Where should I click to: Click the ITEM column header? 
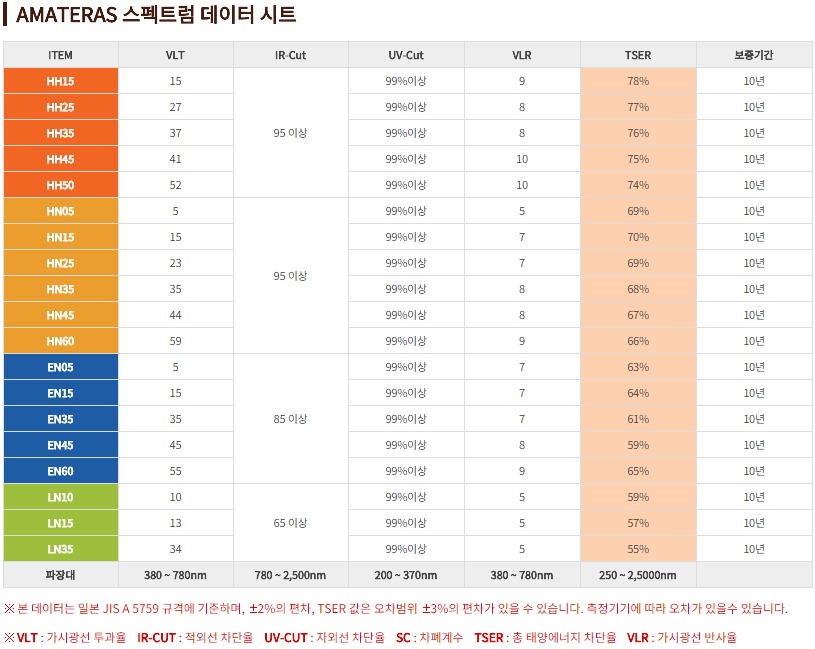tap(61, 55)
